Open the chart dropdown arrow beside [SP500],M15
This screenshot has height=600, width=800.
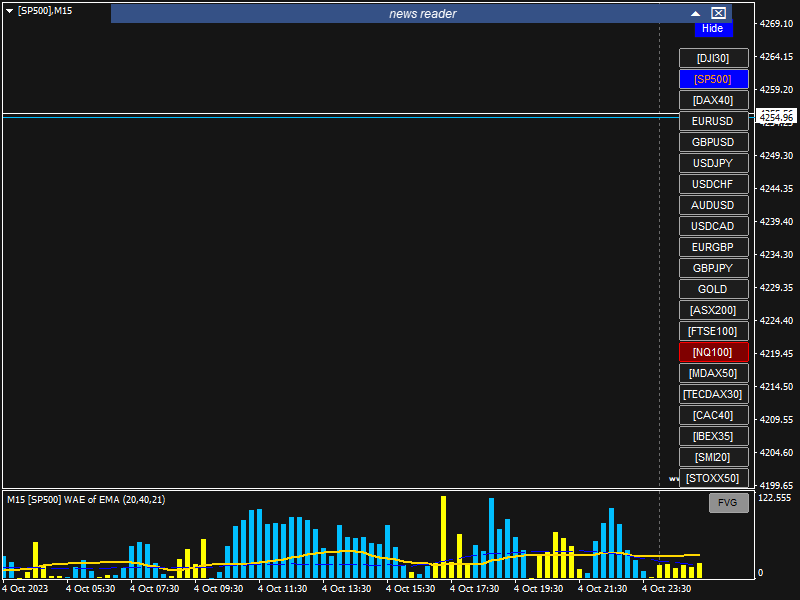[x=9, y=11]
